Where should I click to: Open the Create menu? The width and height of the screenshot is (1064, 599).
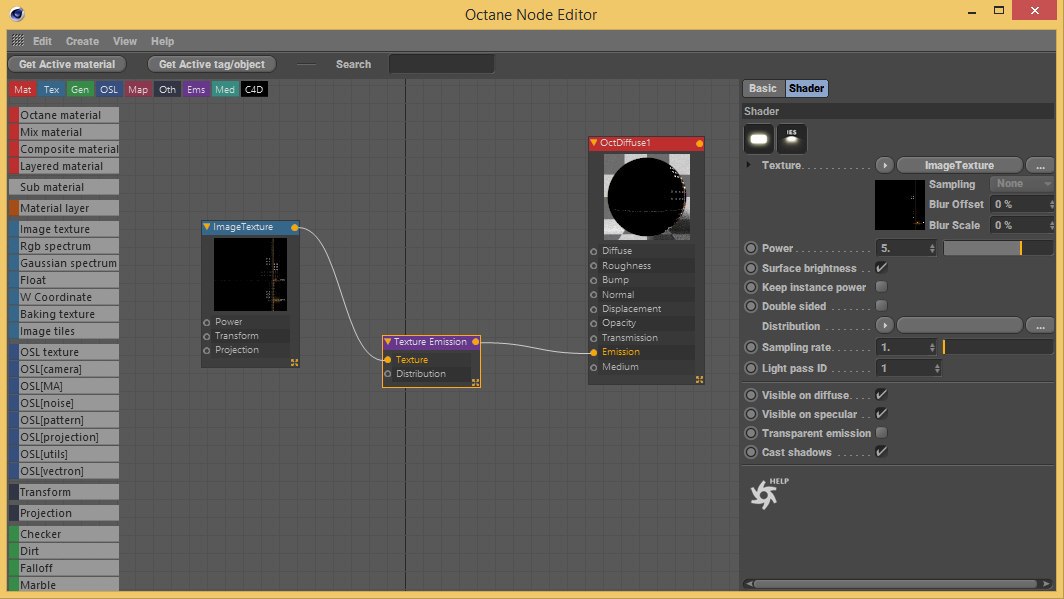click(x=82, y=41)
